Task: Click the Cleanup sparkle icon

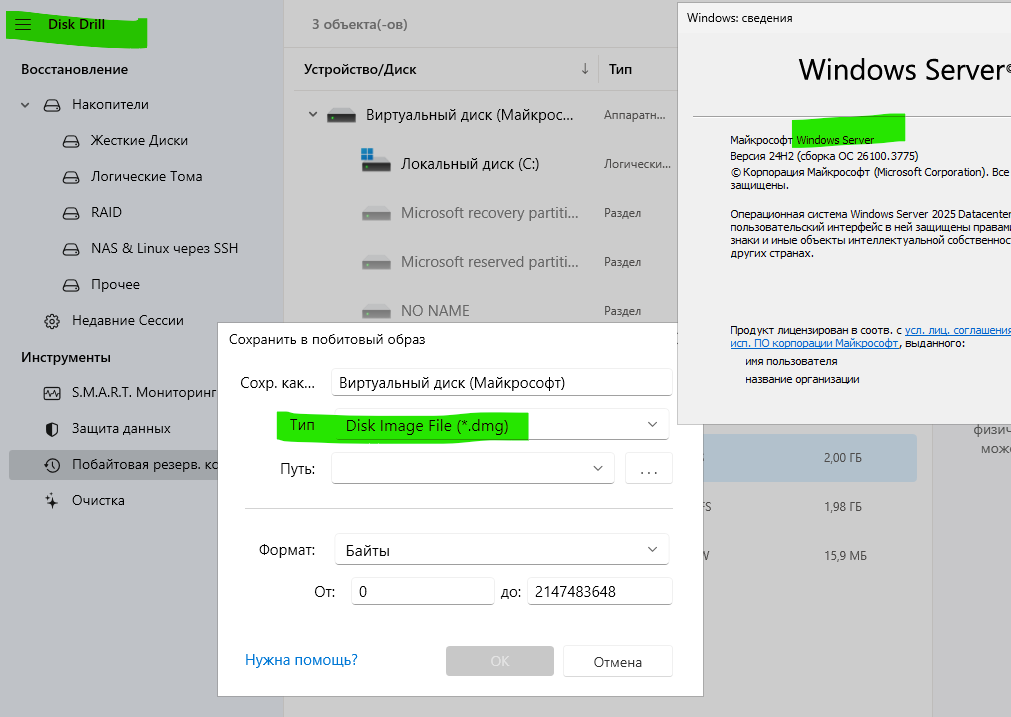Action: tap(52, 501)
